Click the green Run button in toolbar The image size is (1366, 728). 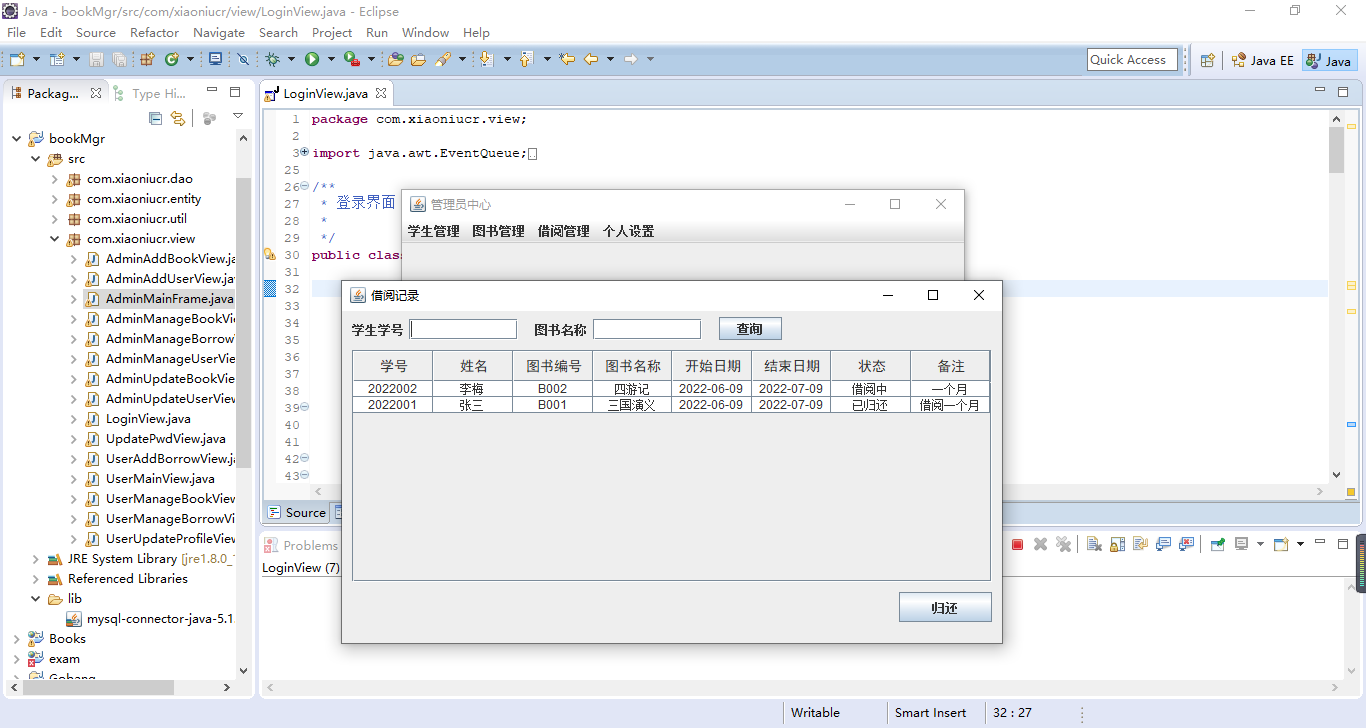tap(312, 59)
